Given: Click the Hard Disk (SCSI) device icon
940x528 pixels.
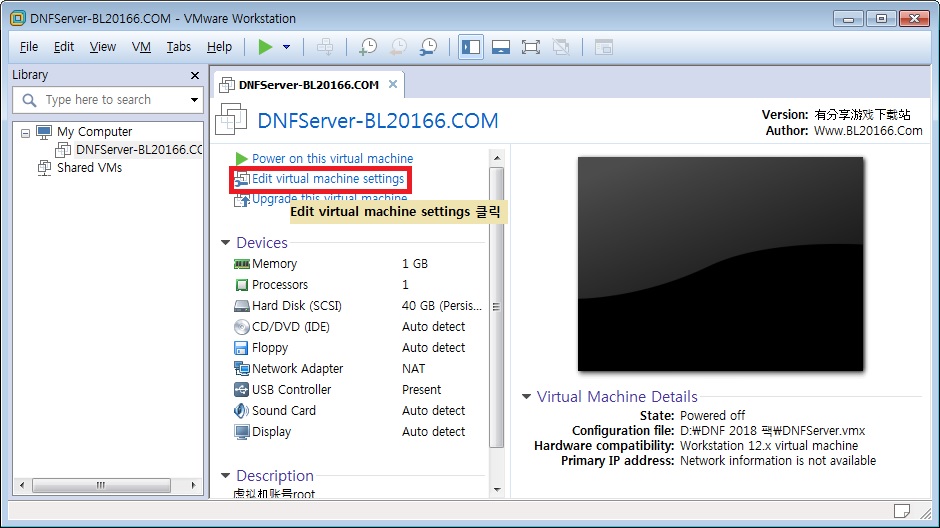Looking at the screenshot, I should tap(242, 306).
